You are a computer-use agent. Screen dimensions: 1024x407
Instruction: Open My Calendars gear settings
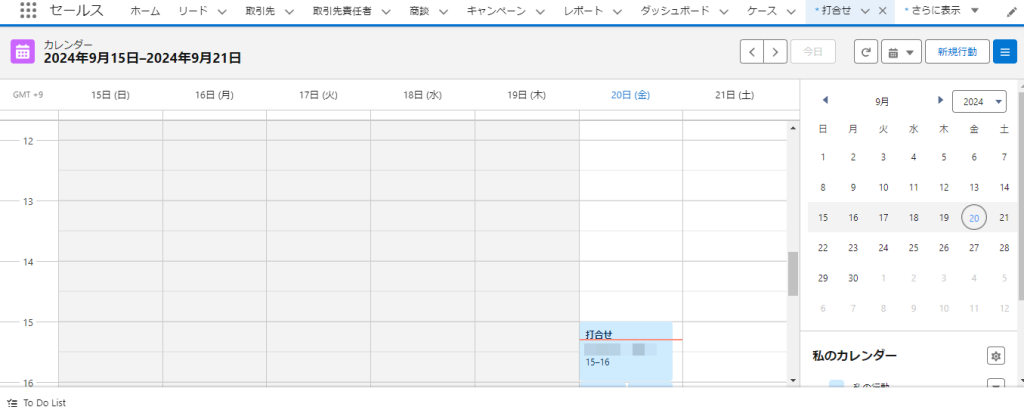click(995, 356)
